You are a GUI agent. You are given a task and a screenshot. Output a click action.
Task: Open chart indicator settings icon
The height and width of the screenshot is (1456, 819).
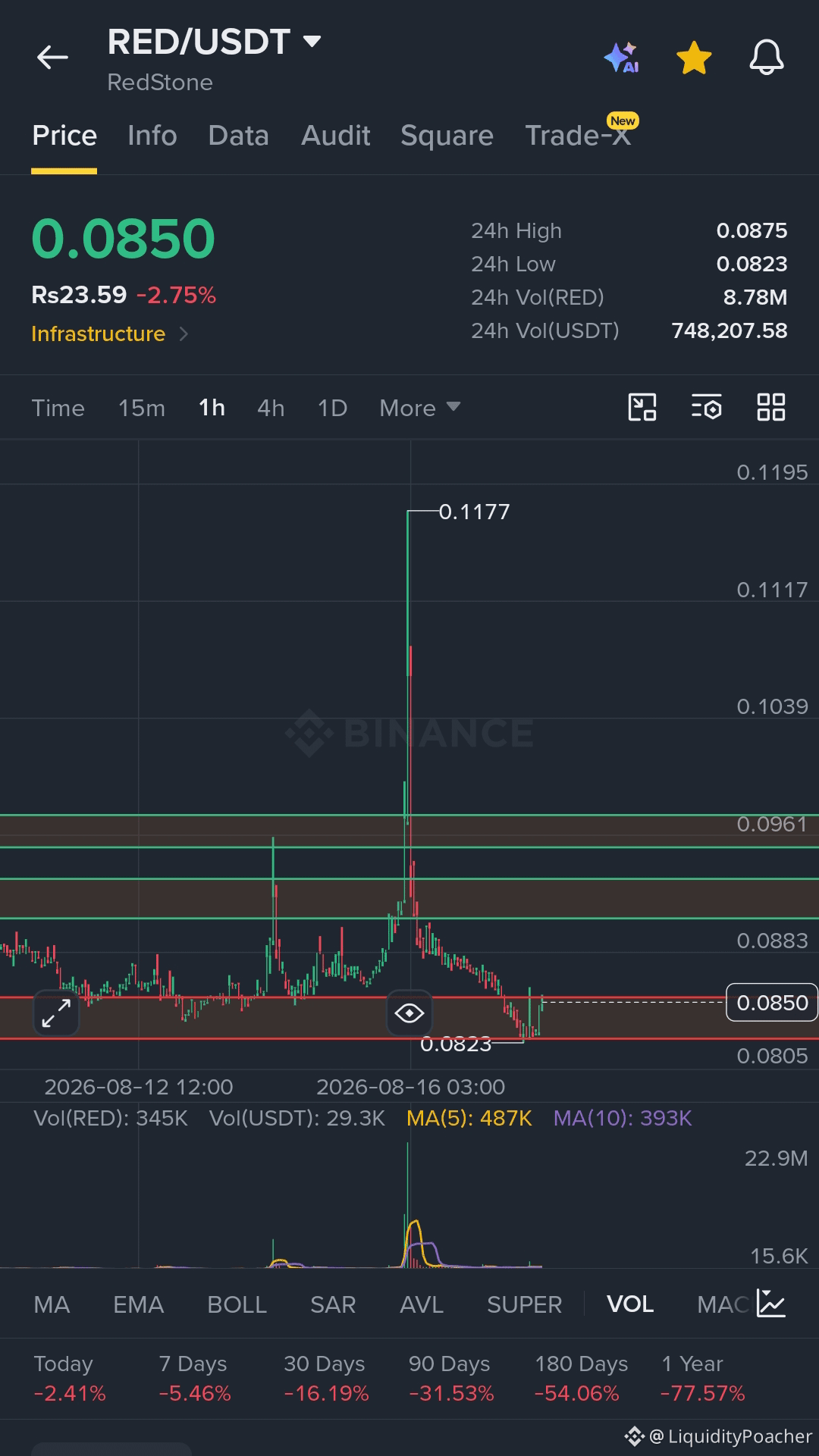point(706,407)
